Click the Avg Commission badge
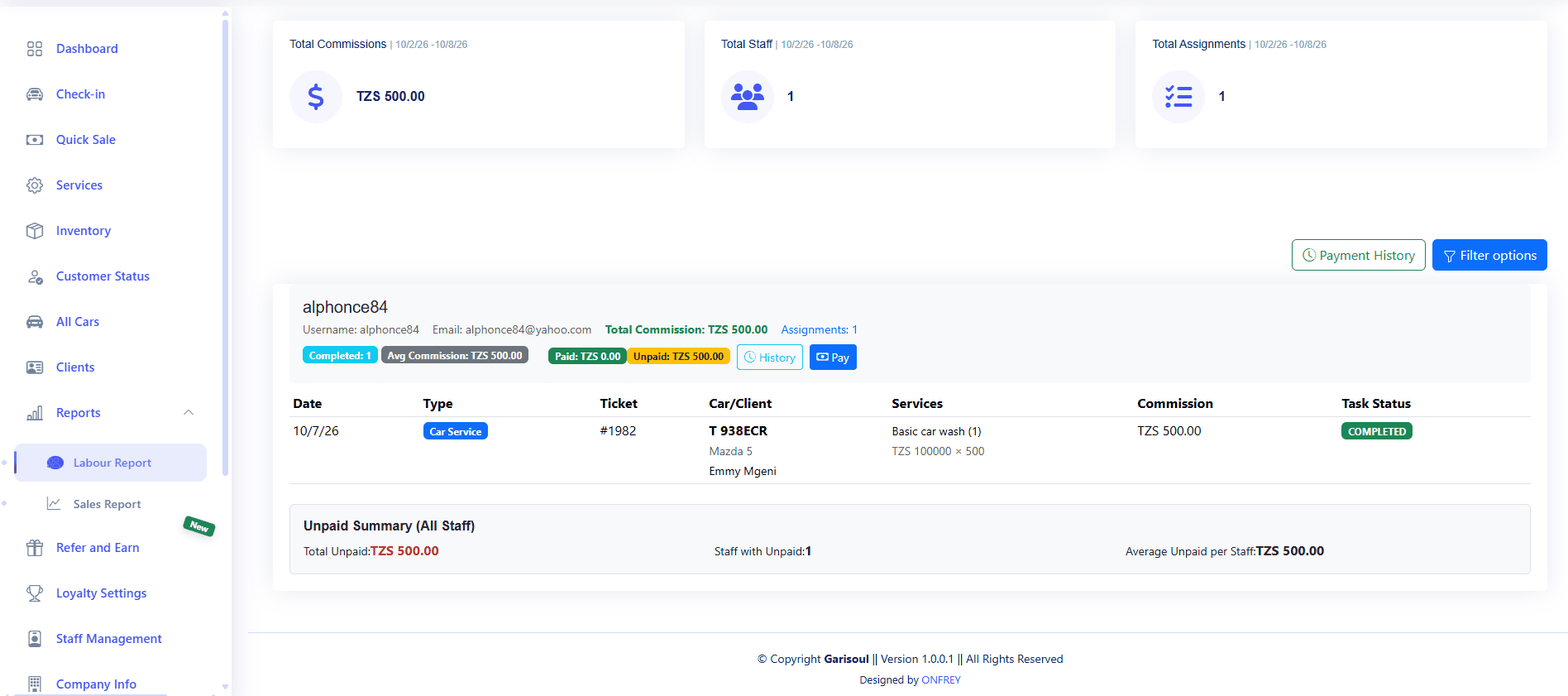 [455, 355]
